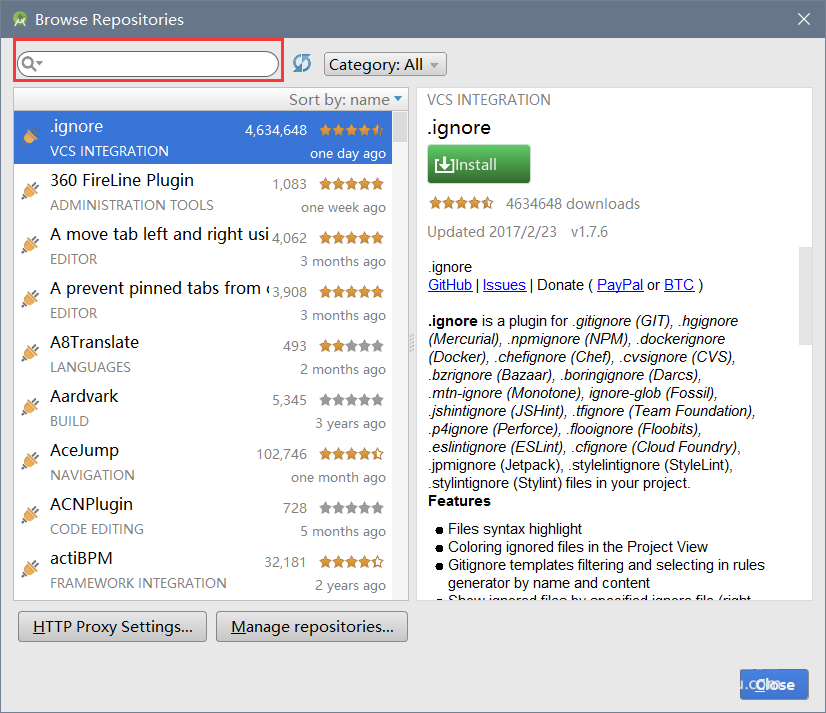Screen dimensions: 826x713
Task: Click plug icon beside A8Translate
Action: [31, 353]
